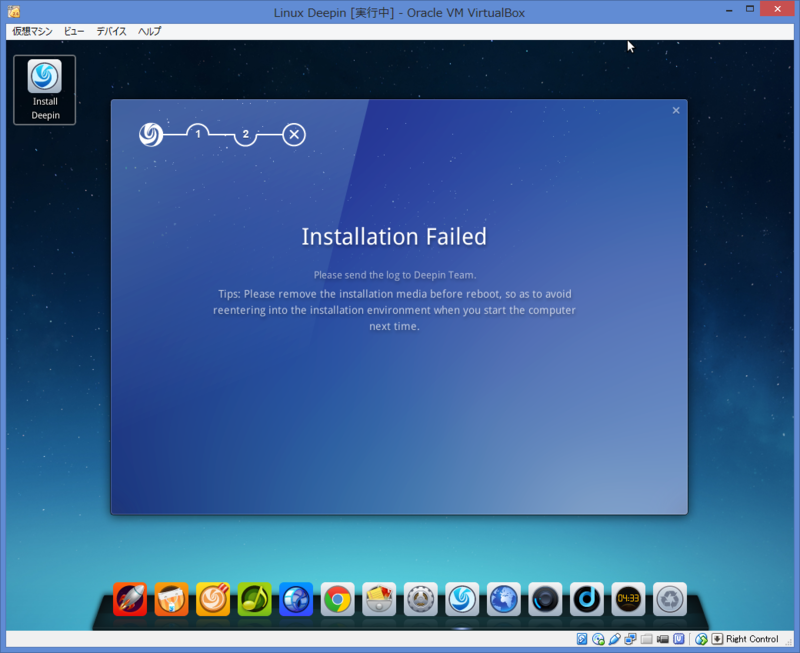Open Deepin Music green note icon

254,599
